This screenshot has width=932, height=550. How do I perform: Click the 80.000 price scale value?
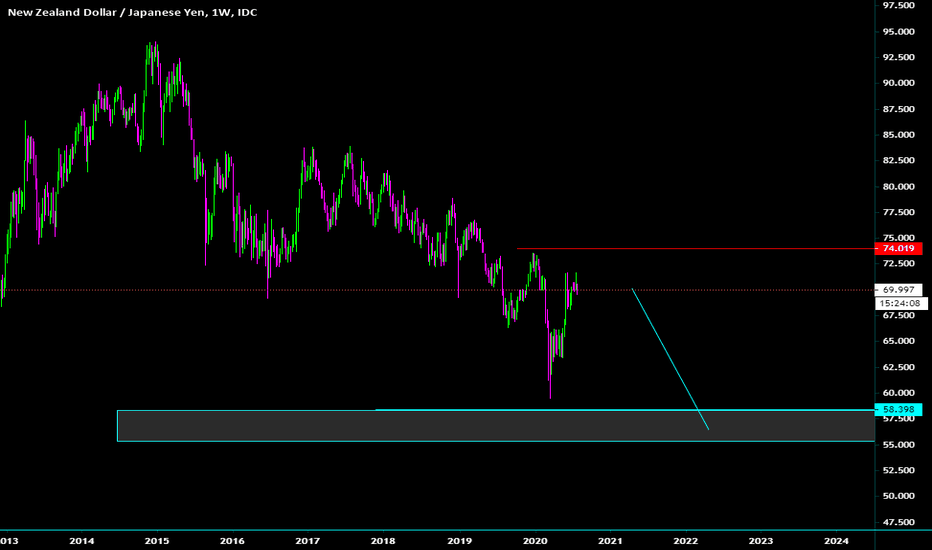point(898,187)
